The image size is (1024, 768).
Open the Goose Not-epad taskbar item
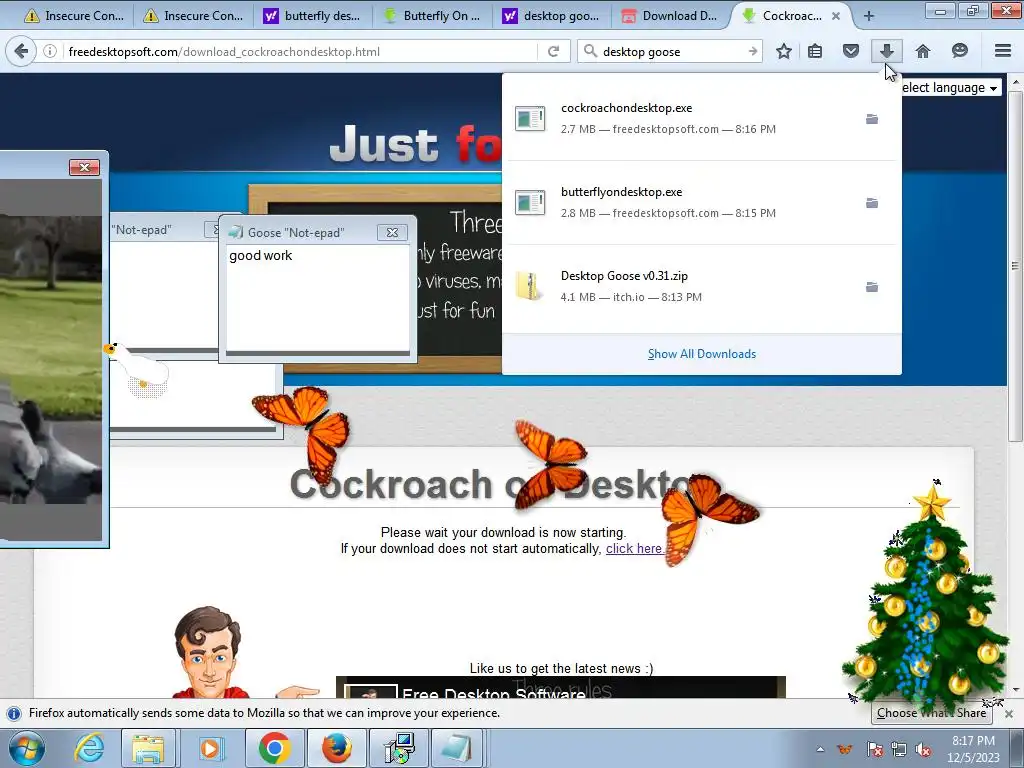(x=456, y=748)
